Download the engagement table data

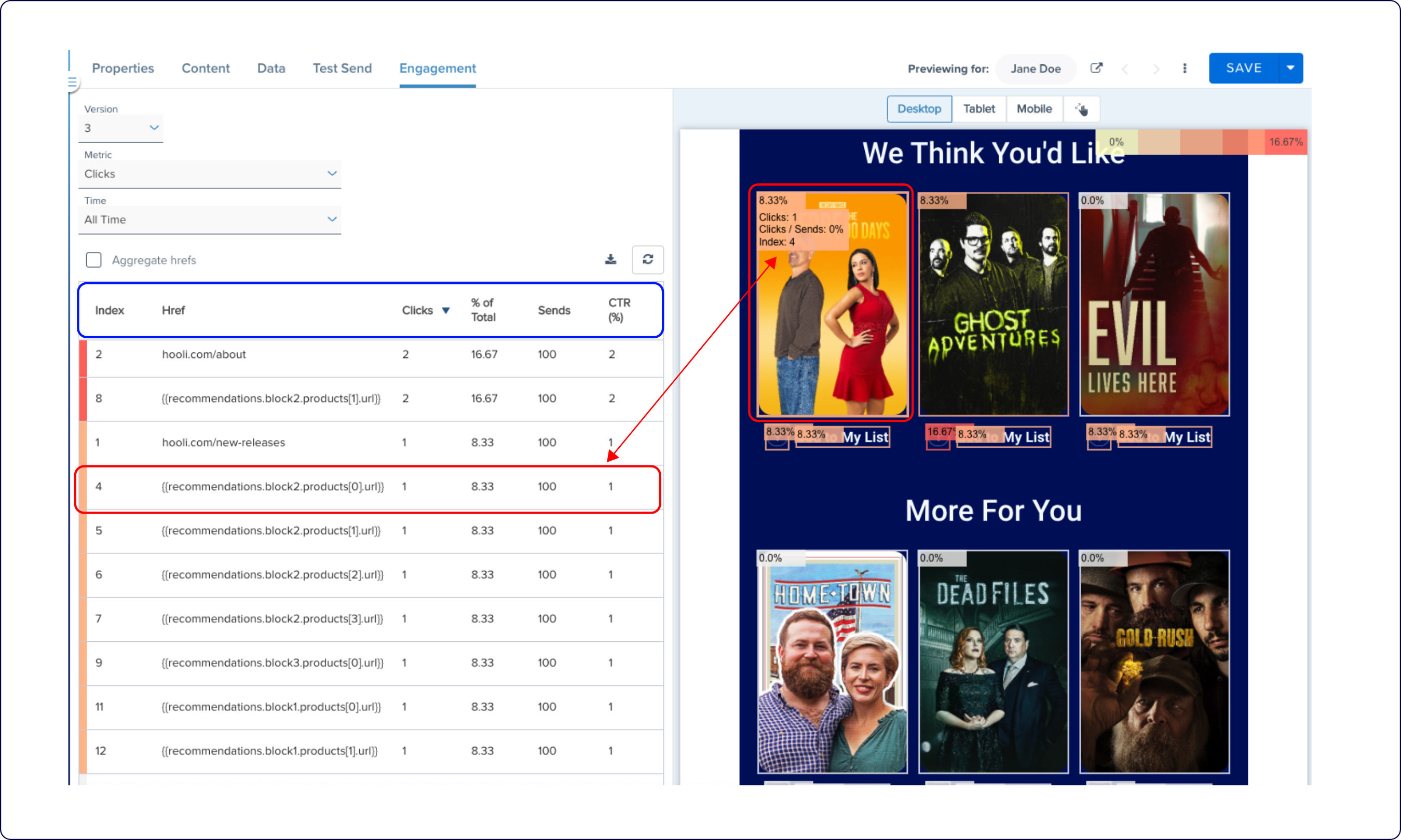[610, 259]
